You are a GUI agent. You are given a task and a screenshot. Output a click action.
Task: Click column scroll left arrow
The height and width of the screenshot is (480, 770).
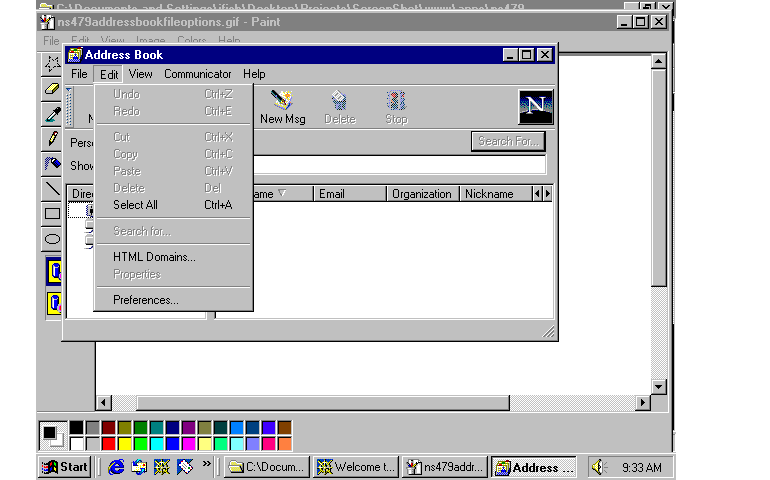[537, 194]
